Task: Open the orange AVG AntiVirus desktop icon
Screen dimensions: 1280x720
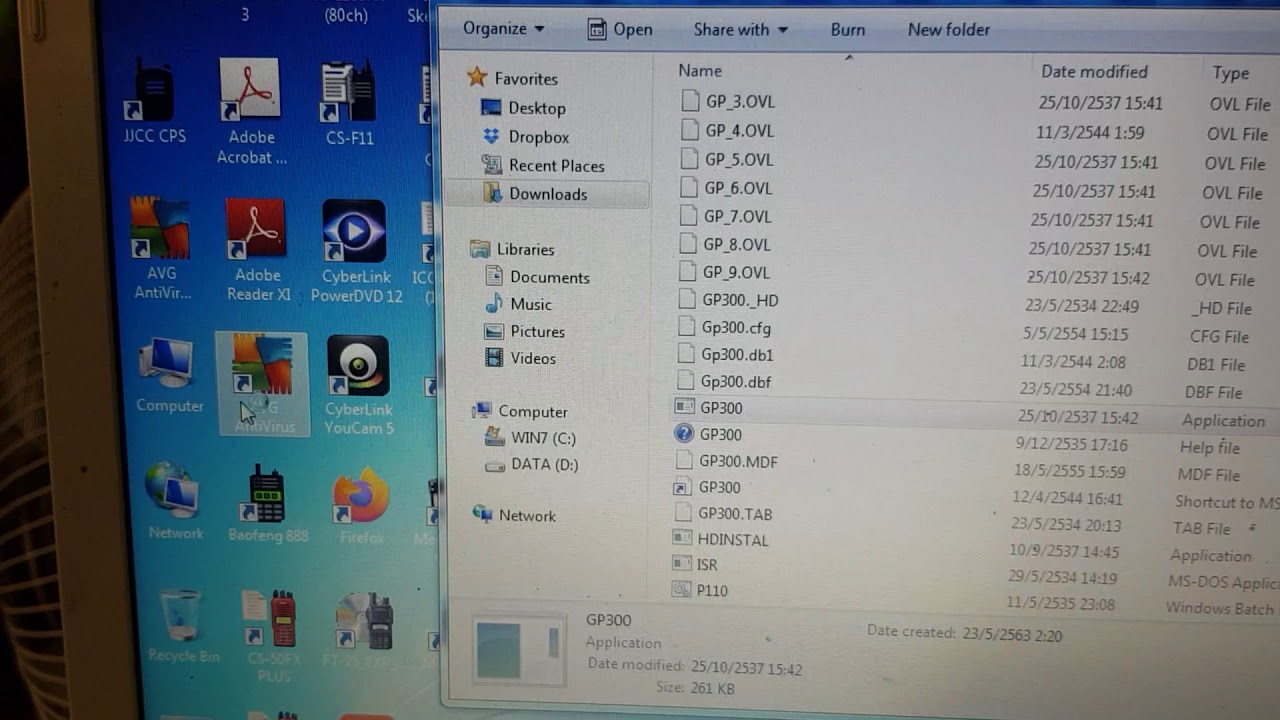Action: coord(160,247)
